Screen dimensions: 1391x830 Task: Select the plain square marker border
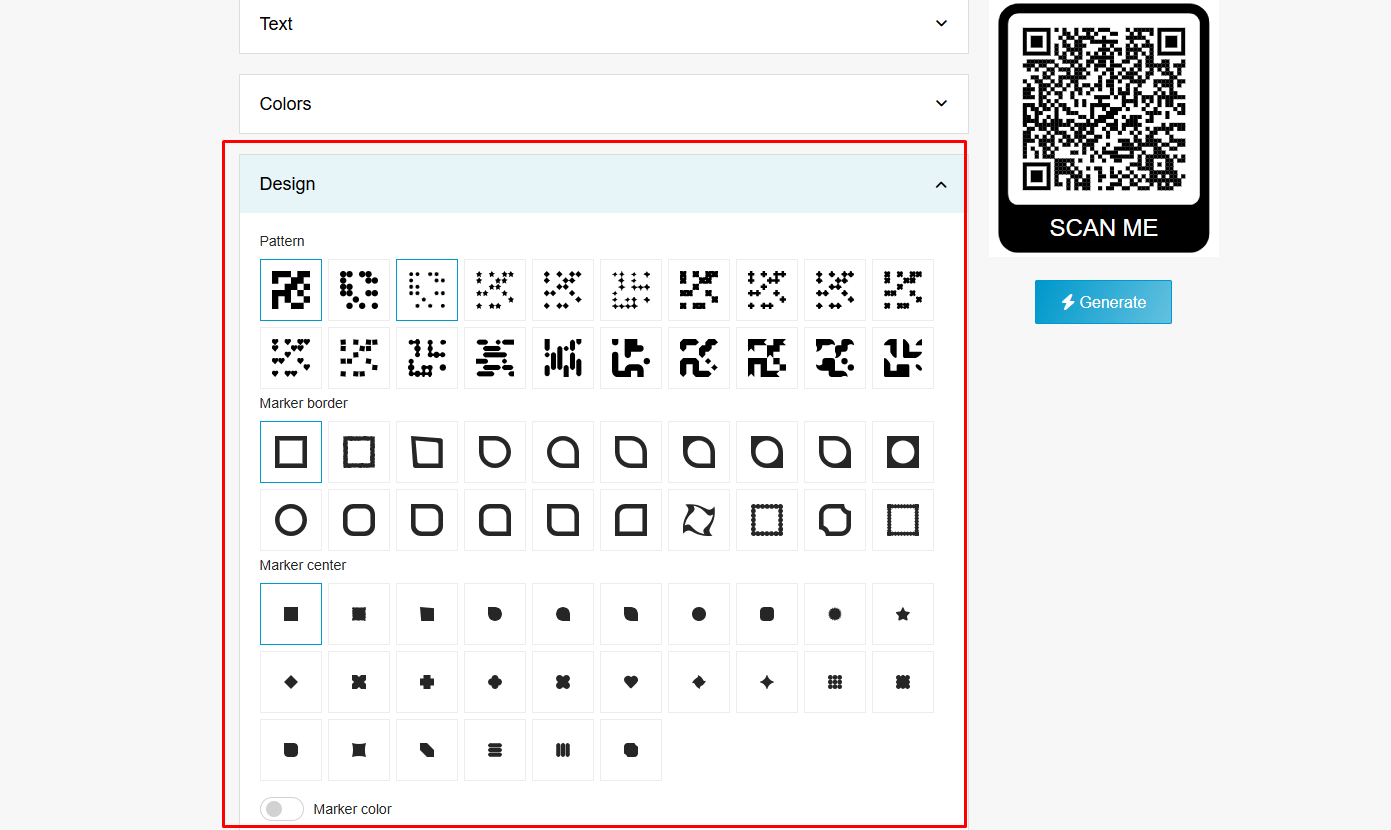[291, 452]
